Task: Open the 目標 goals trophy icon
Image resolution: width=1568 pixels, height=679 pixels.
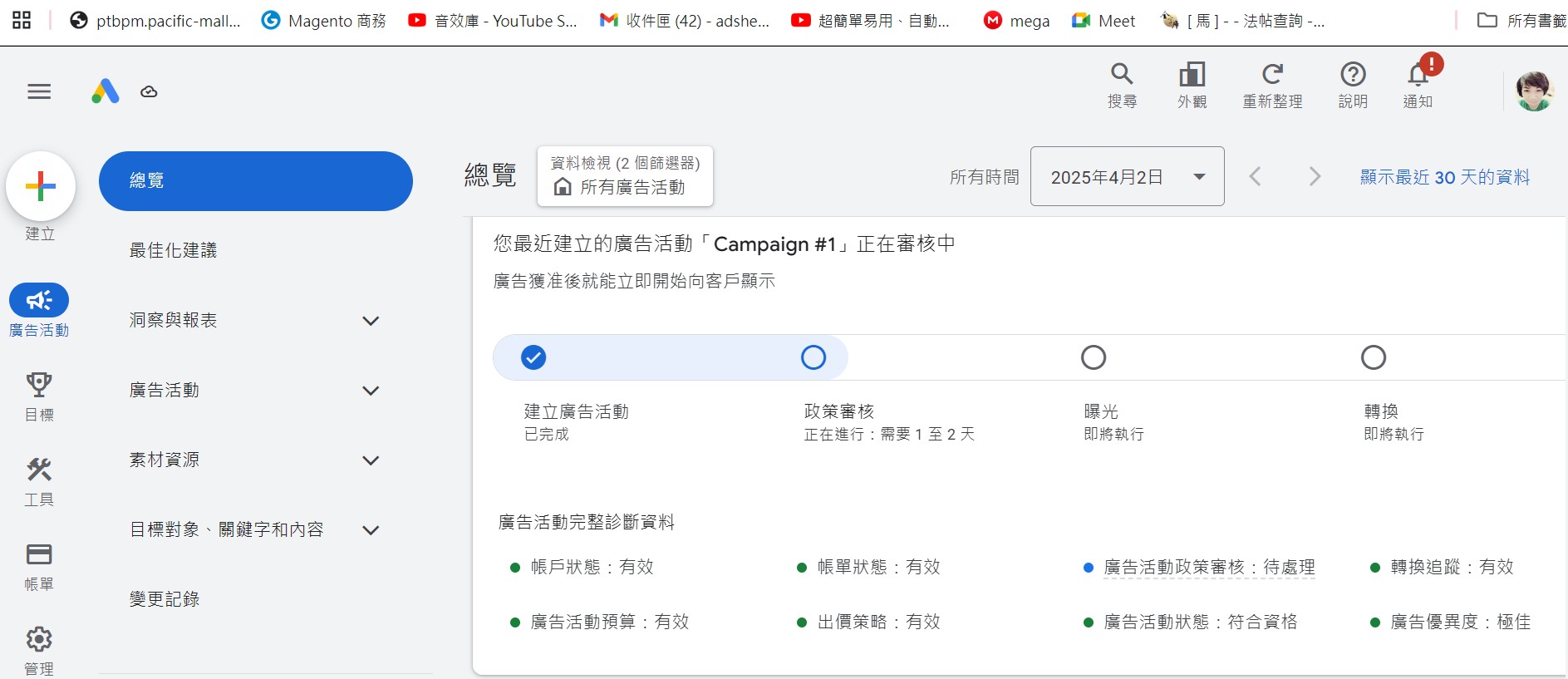Action: click(x=39, y=385)
